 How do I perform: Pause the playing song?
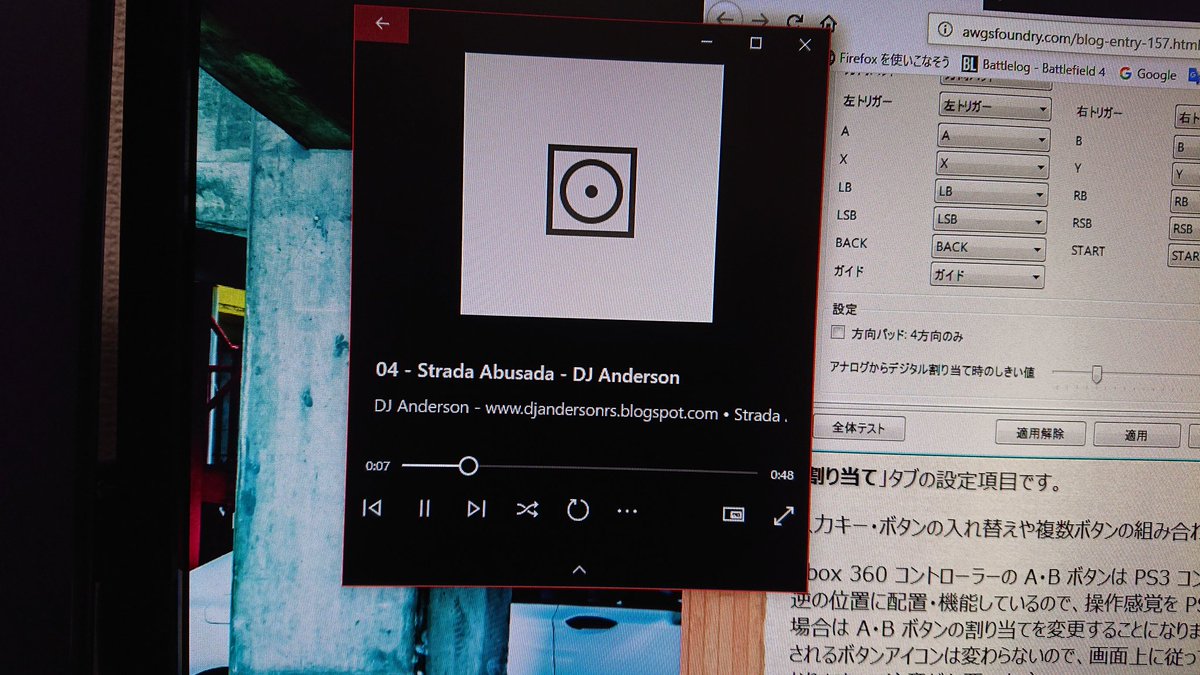(424, 509)
